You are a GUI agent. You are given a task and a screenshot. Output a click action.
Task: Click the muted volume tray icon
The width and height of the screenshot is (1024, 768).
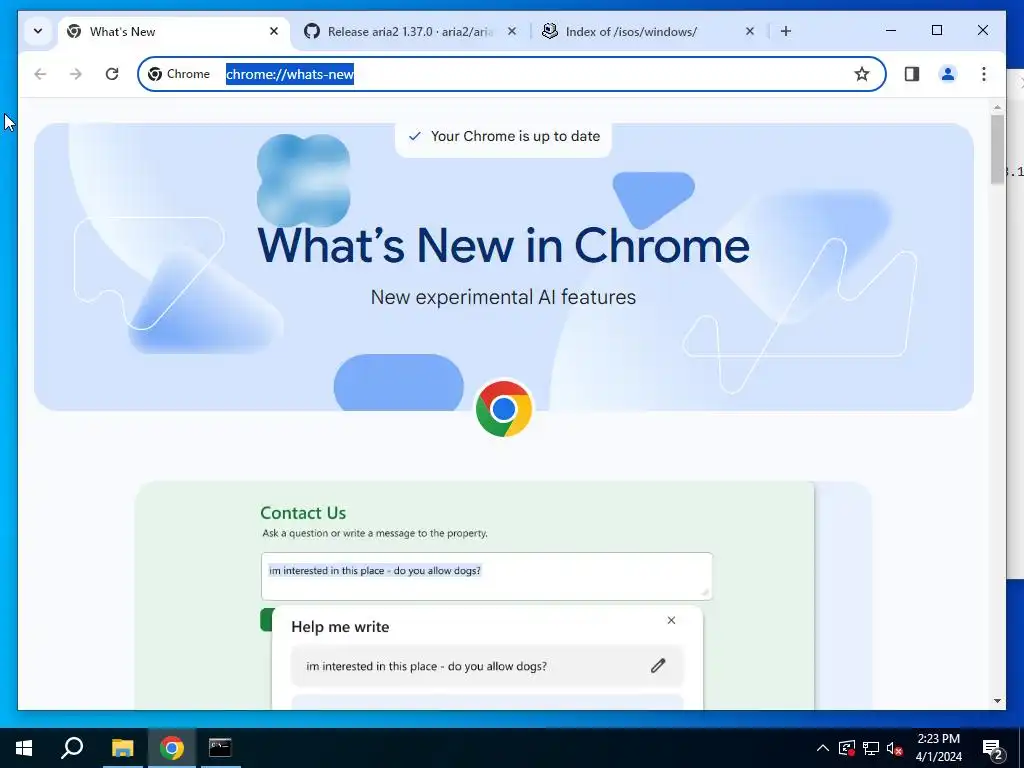tap(895, 748)
